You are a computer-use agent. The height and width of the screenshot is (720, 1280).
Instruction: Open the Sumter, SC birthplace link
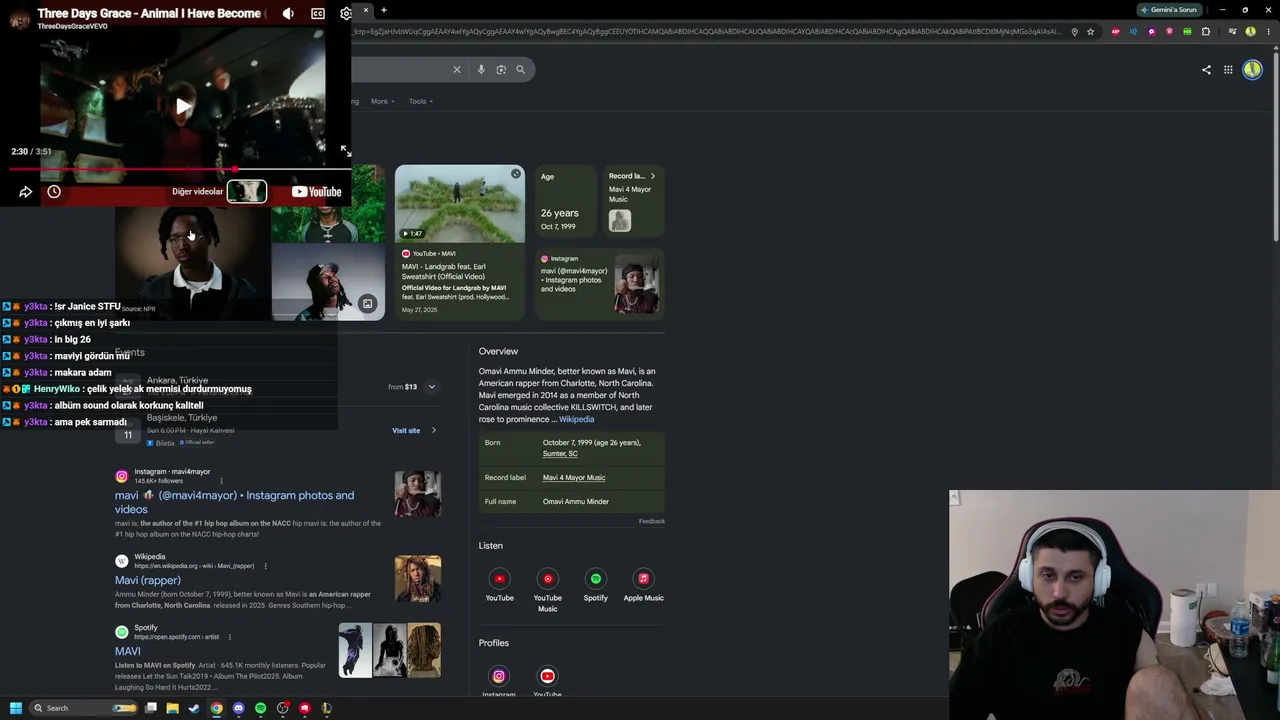coord(560,454)
